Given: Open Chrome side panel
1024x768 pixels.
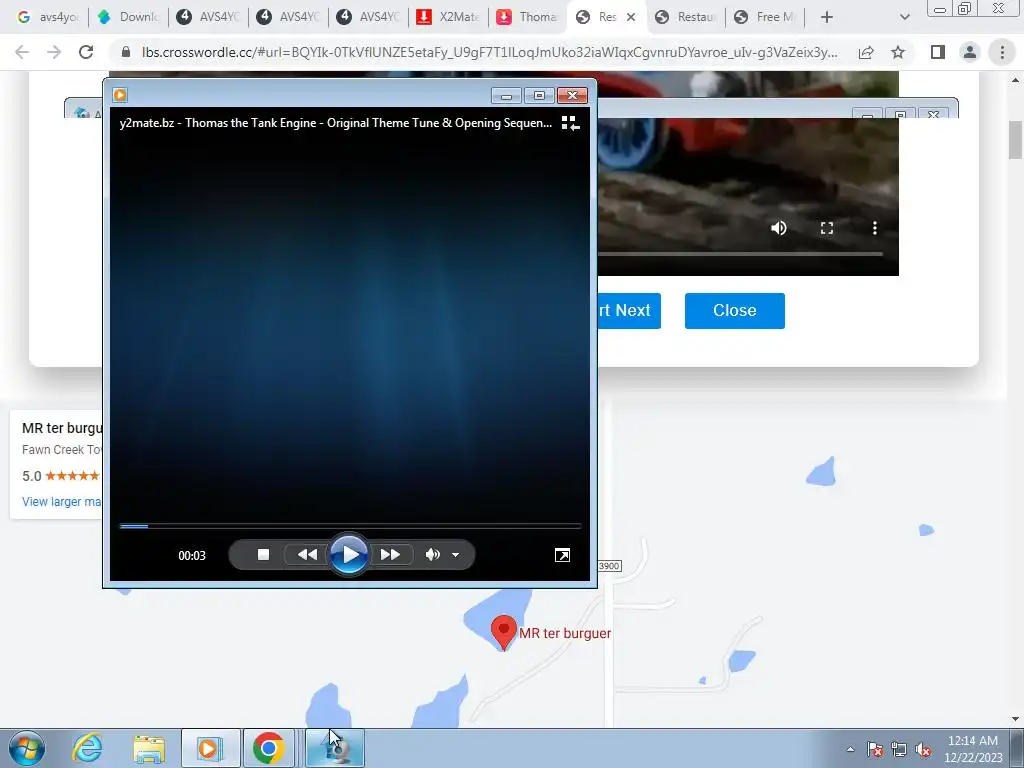Looking at the screenshot, I should click(938, 52).
